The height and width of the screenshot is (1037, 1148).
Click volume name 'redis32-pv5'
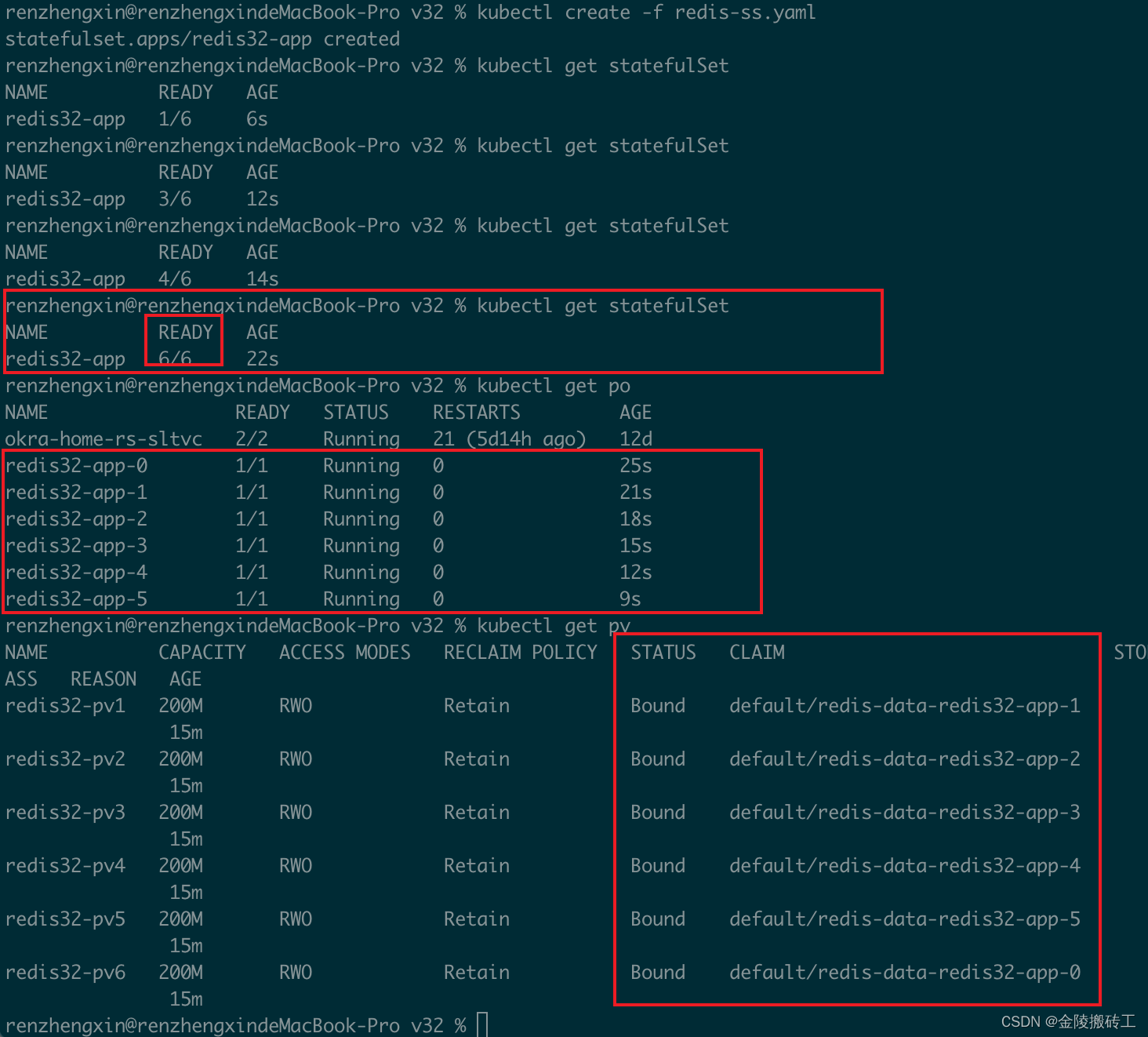(65, 919)
